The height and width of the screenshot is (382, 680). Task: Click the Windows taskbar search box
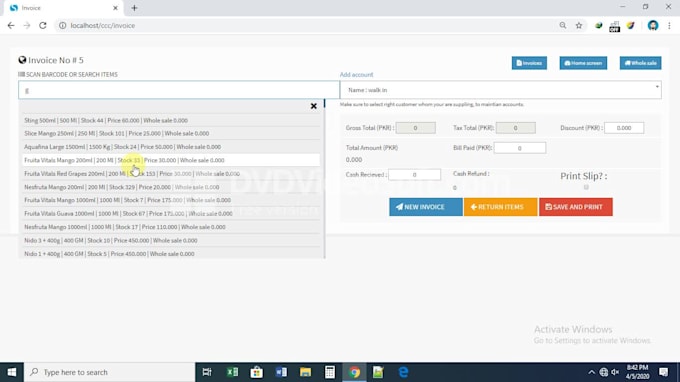click(x=109, y=372)
